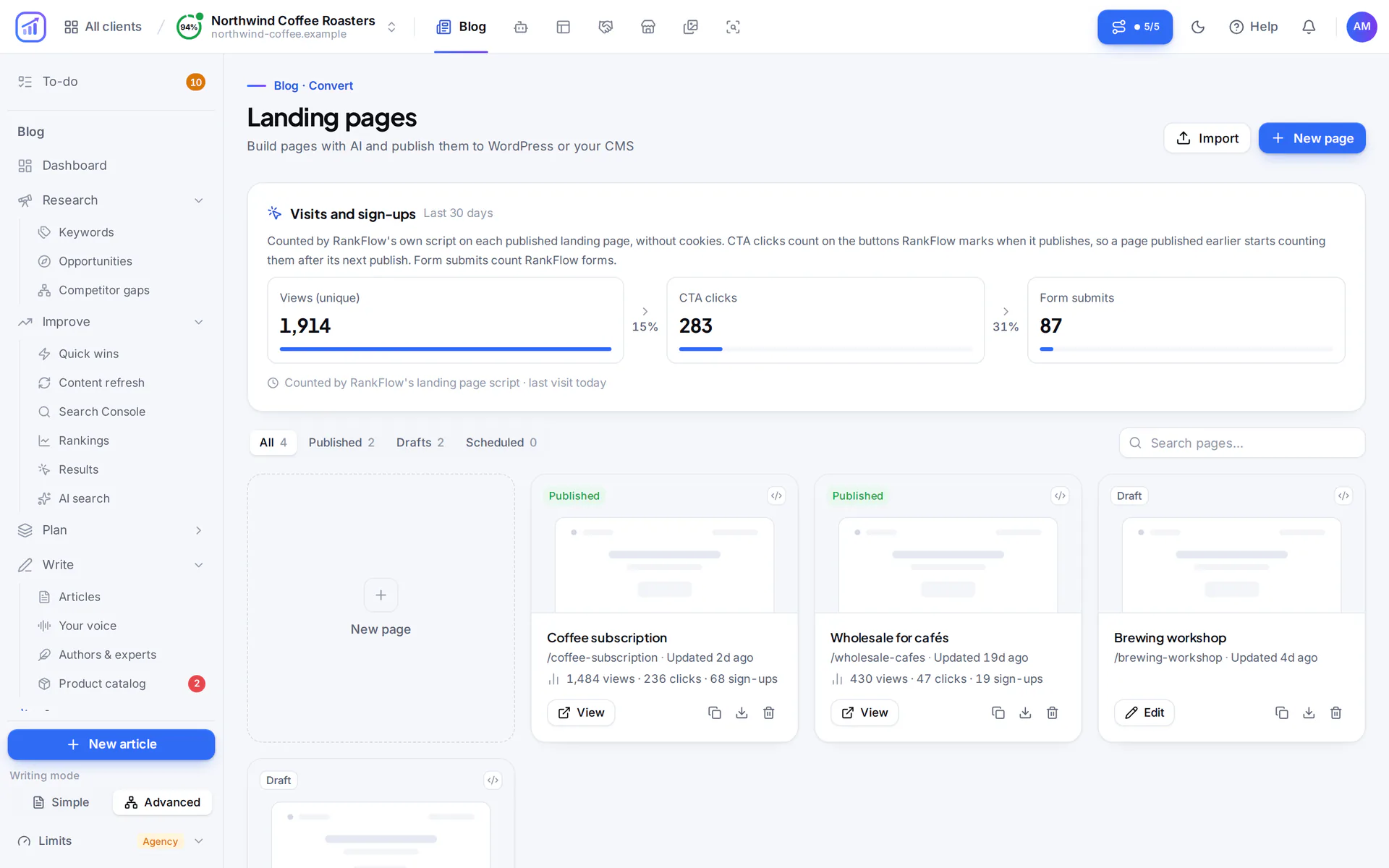Image resolution: width=1389 pixels, height=868 pixels.
Task: Download the Coffee subscription page
Action: coord(742,712)
